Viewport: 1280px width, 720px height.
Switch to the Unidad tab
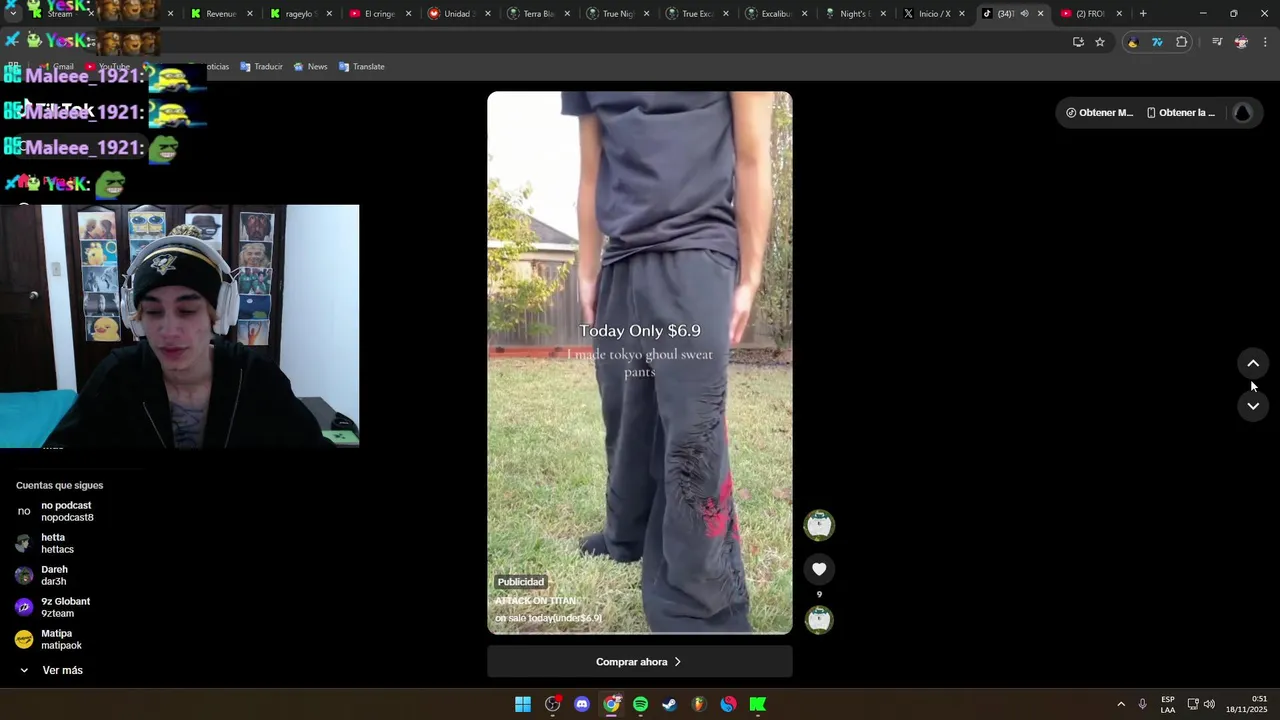point(457,14)
